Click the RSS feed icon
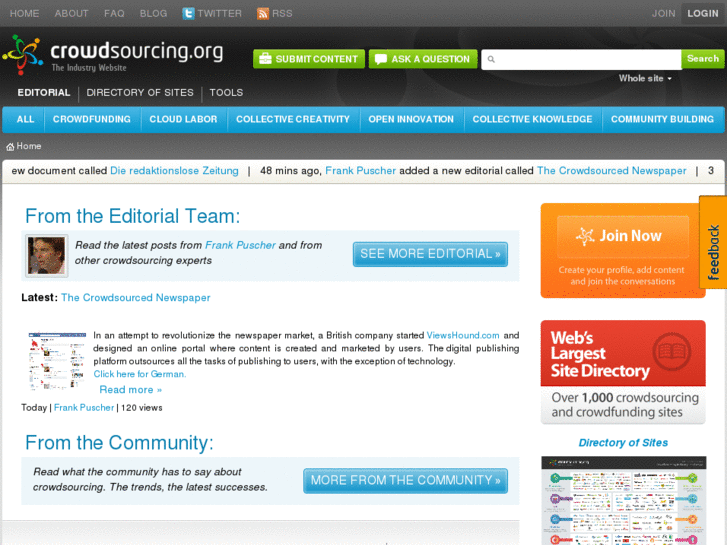The image size is (727, 545). coord(263,13)
